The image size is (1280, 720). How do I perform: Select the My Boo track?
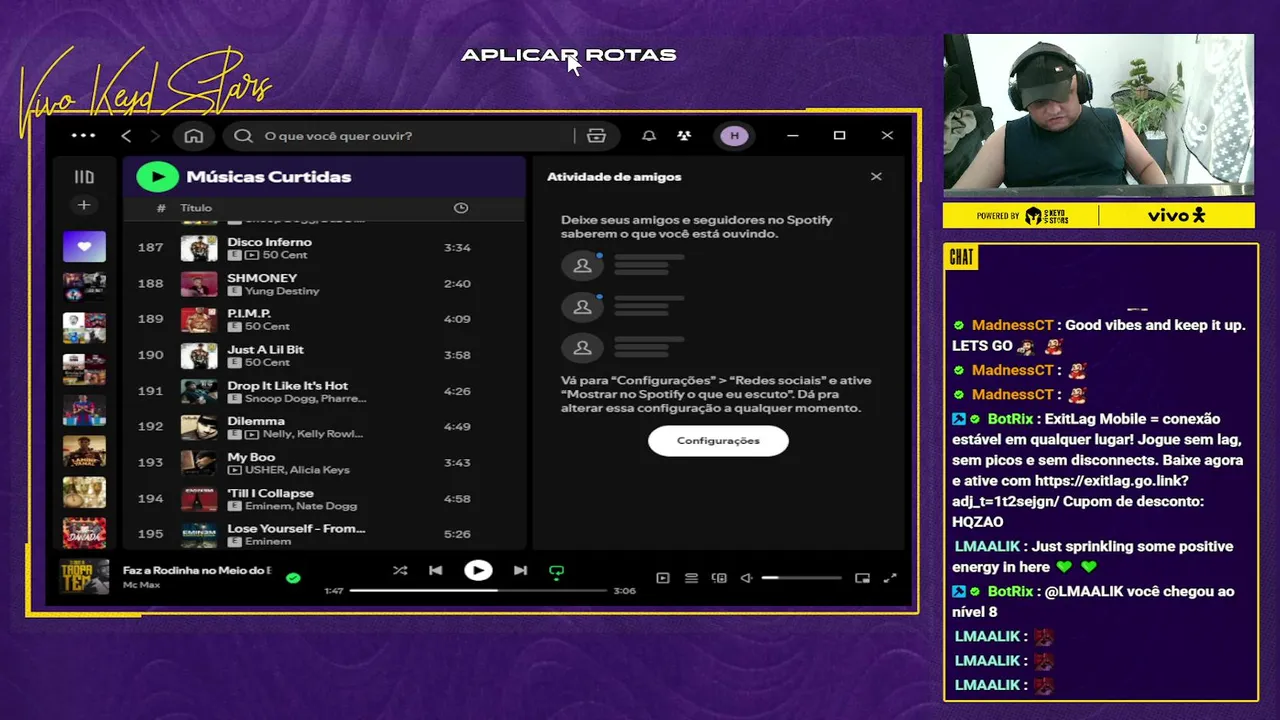click(x=323, y=463)
